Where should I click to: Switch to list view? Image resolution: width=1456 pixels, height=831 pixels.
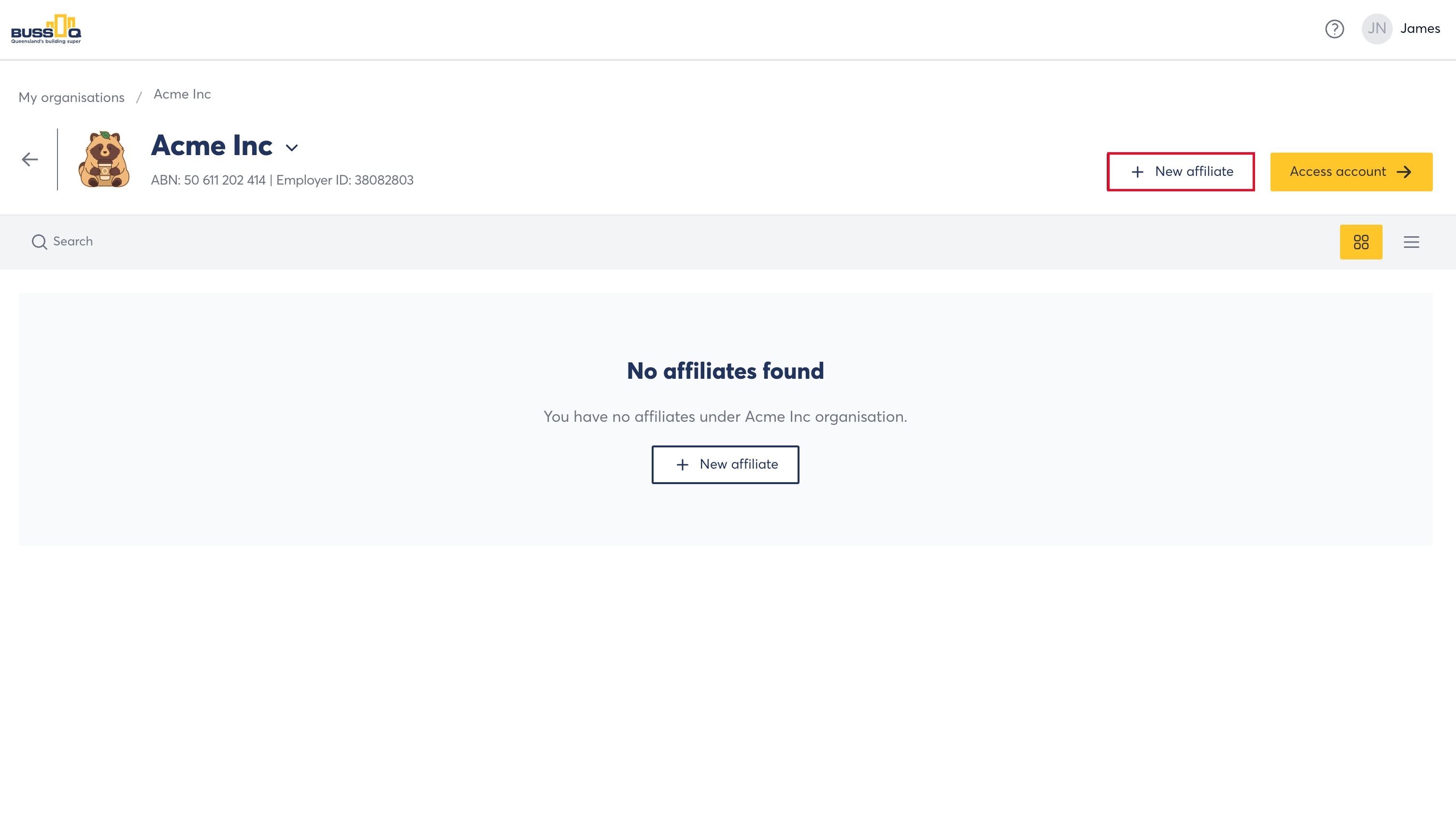pyautogui.click(x=1412, y=242)
